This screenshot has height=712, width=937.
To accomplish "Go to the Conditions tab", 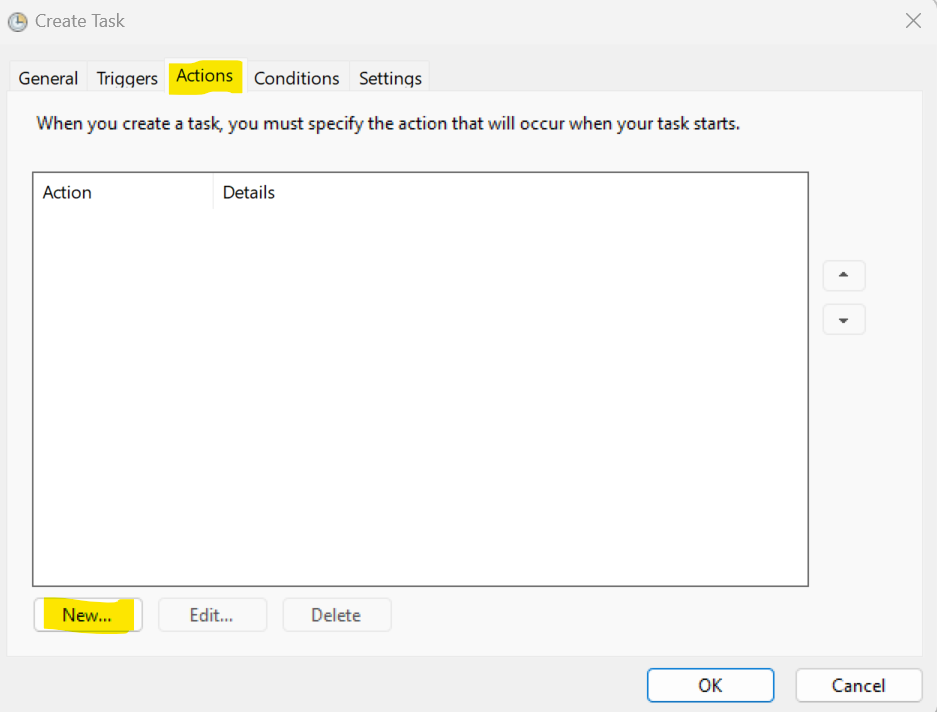I will (x=296, y=78).
